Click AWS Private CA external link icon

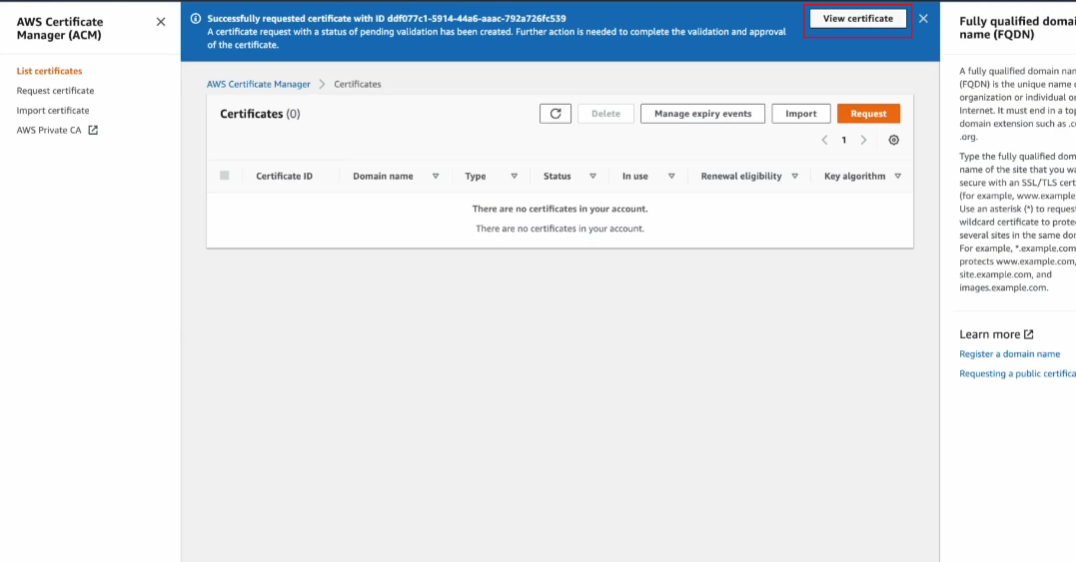pos(93,130)
